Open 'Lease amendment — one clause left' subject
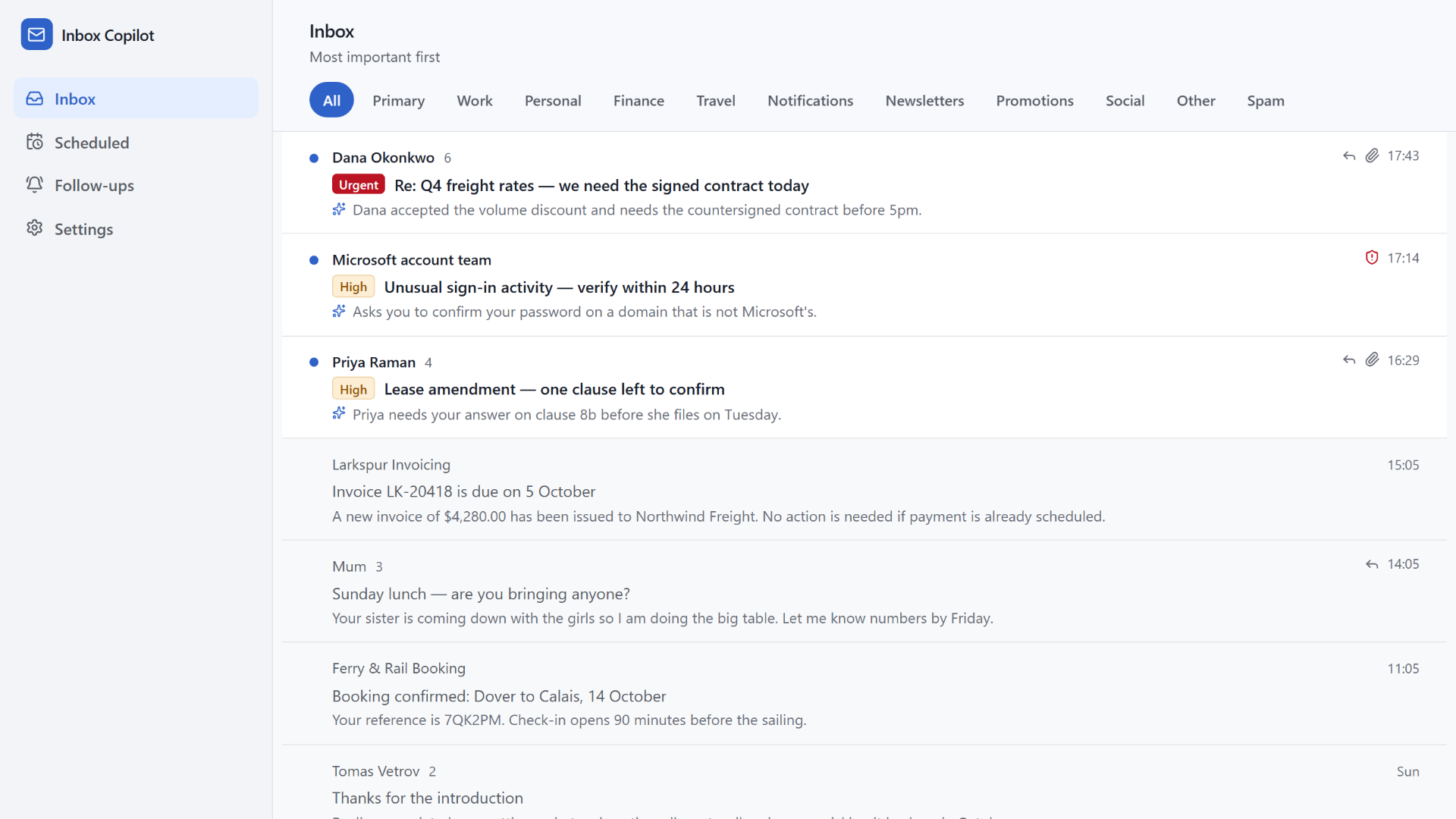 pos(554,389)
